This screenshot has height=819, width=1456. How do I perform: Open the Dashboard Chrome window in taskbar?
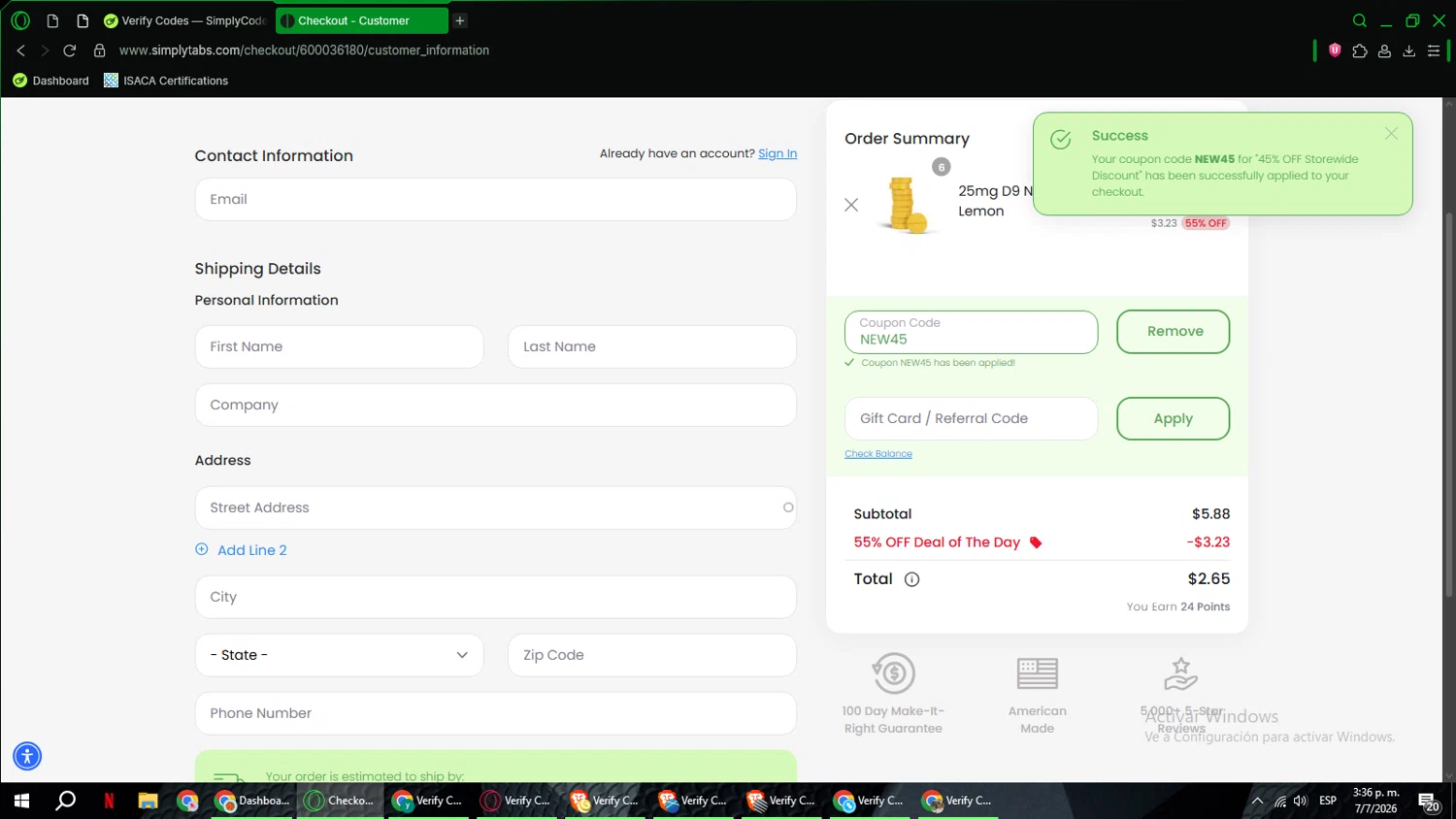point(252,801)
